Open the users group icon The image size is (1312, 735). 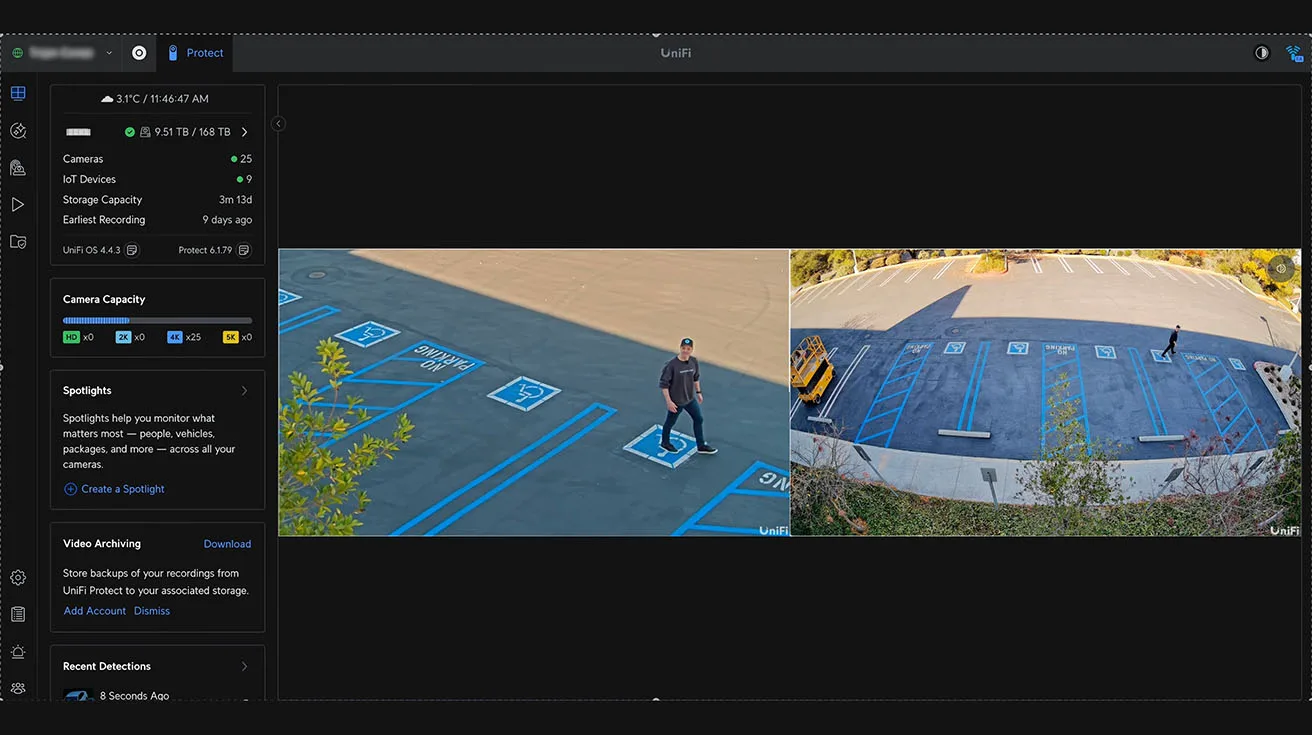pyautogui.click(x=18, y=689)
